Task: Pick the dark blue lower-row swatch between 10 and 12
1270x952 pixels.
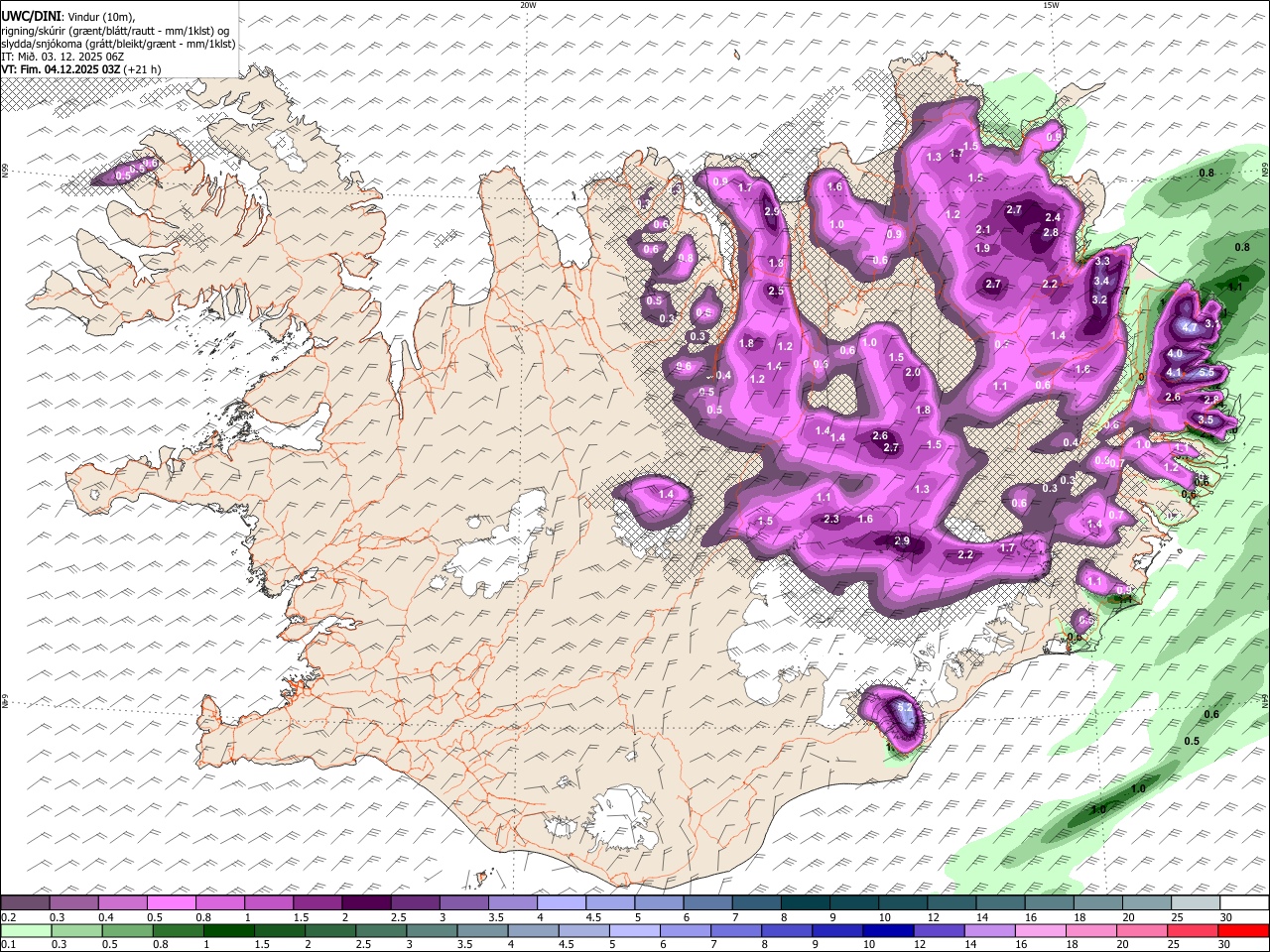Action: [888, 930]
